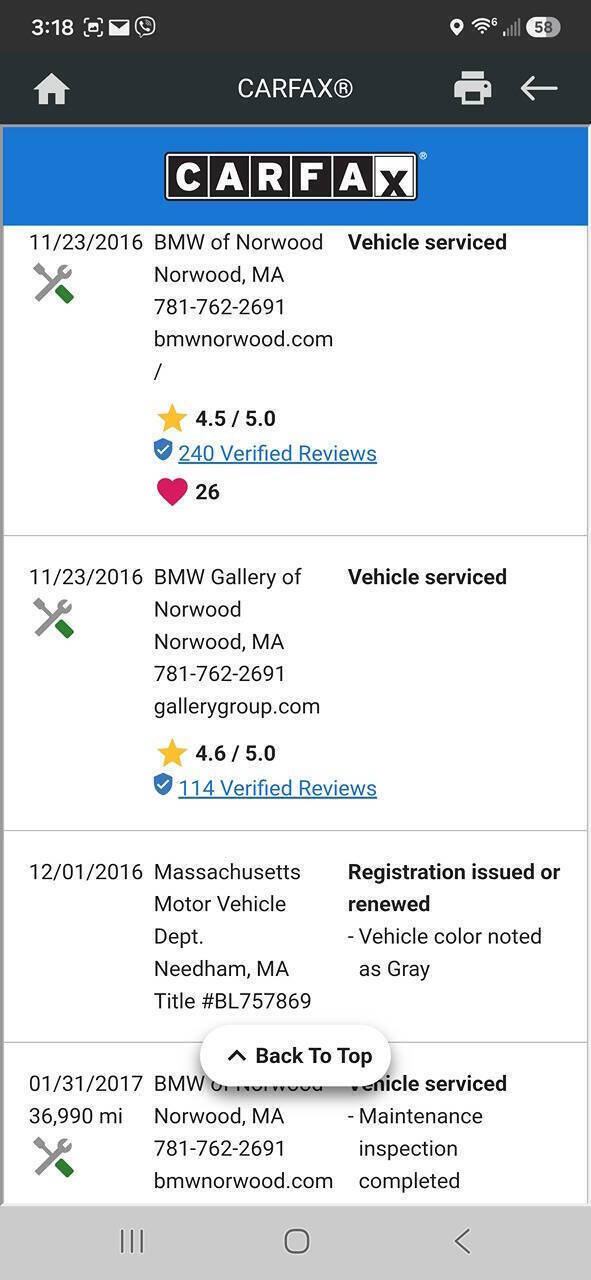Tap the wrench icon for BMW Gallery entry

coord(53,618)
